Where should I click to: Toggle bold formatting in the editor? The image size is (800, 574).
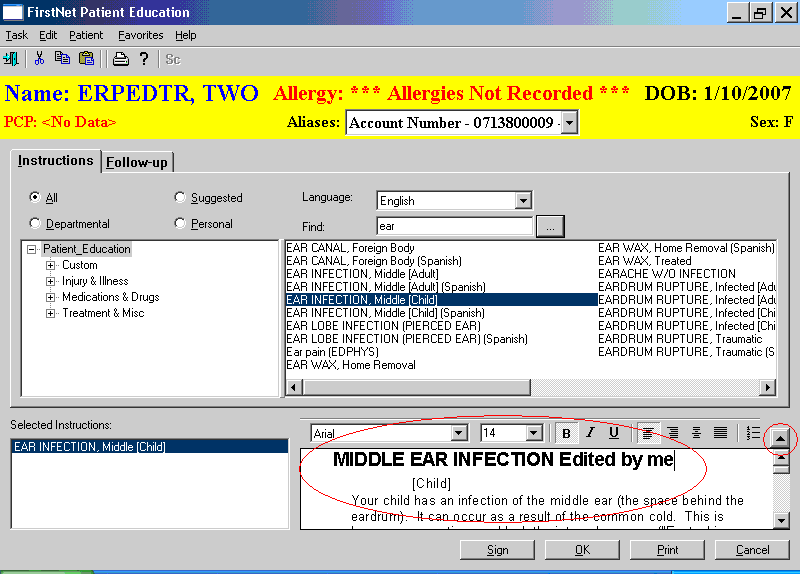[x=567, y=433]
